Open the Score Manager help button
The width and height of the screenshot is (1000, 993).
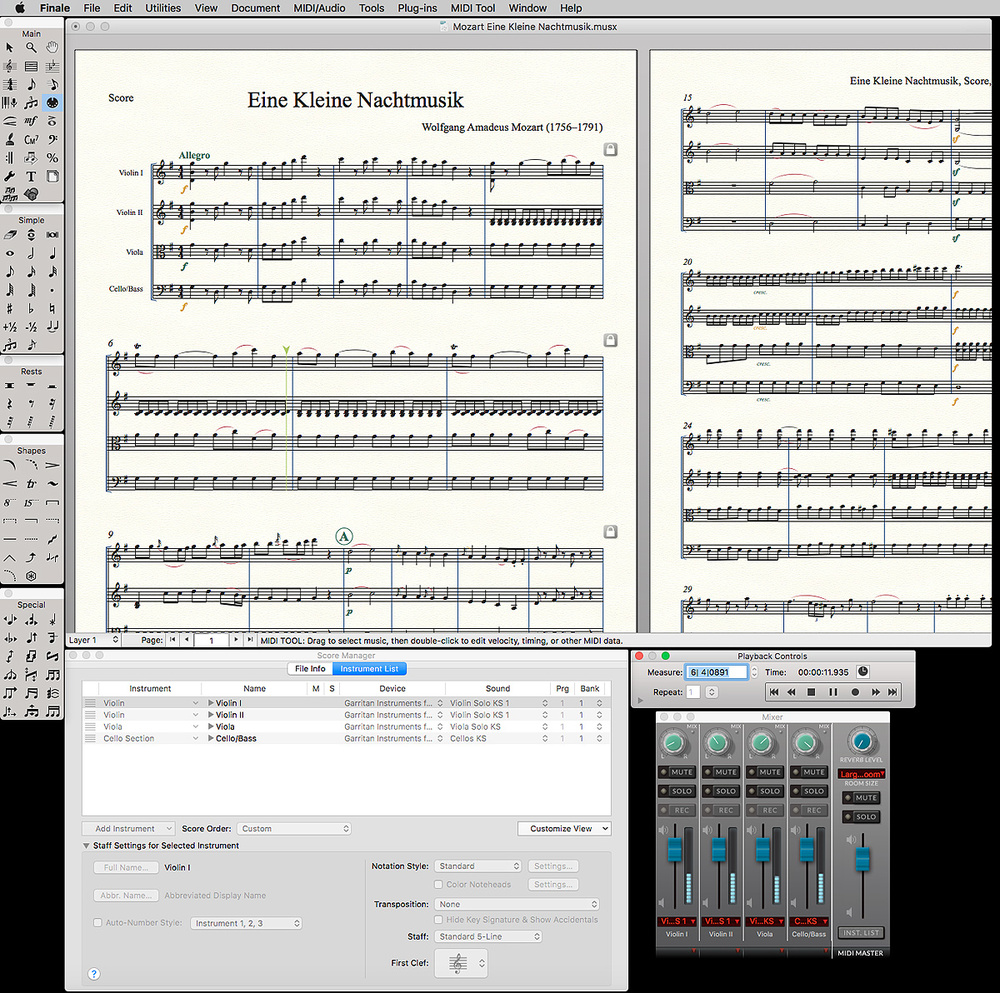(94, 974)
